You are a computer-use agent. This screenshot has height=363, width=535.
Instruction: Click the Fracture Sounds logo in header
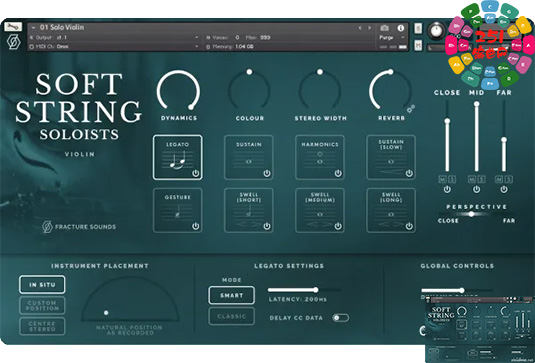14,42
